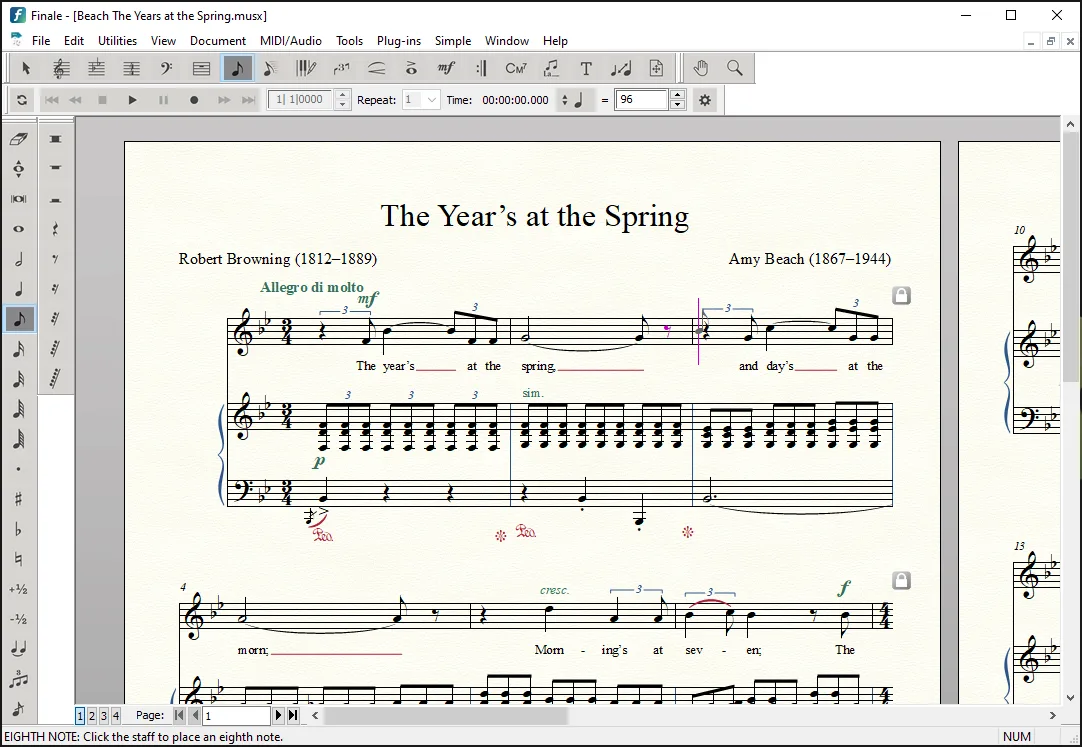Select the Hand Grabber tool
This screenshot has width=1082, height=747.
pyautogui.click(x=700, y=68)
